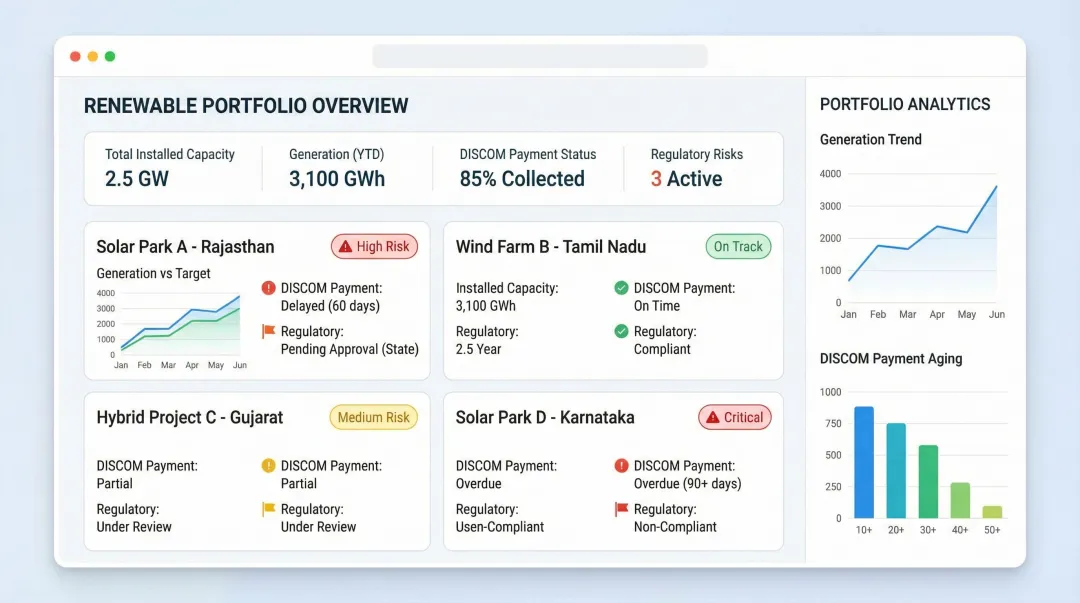Screen dimensions: 1080x603
Task: Click the red flag beside Non-Compliant regulatory status
Action: point(620,510)
